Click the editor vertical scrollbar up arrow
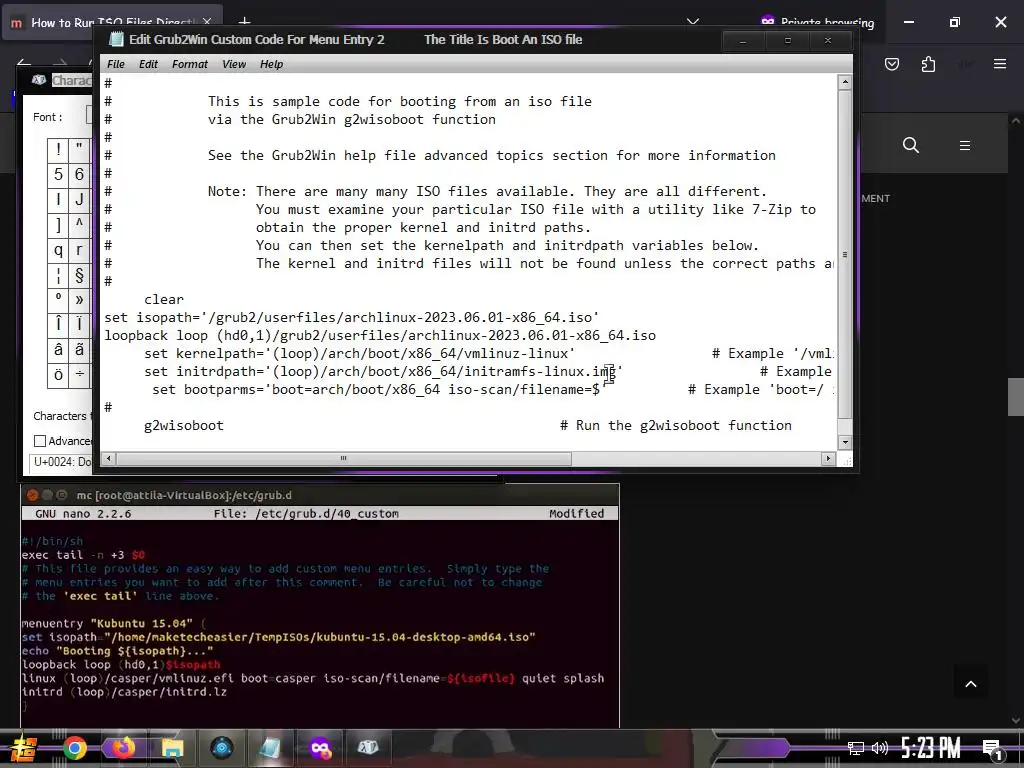Screen dimensions: 1024x768 coord(844,82)
